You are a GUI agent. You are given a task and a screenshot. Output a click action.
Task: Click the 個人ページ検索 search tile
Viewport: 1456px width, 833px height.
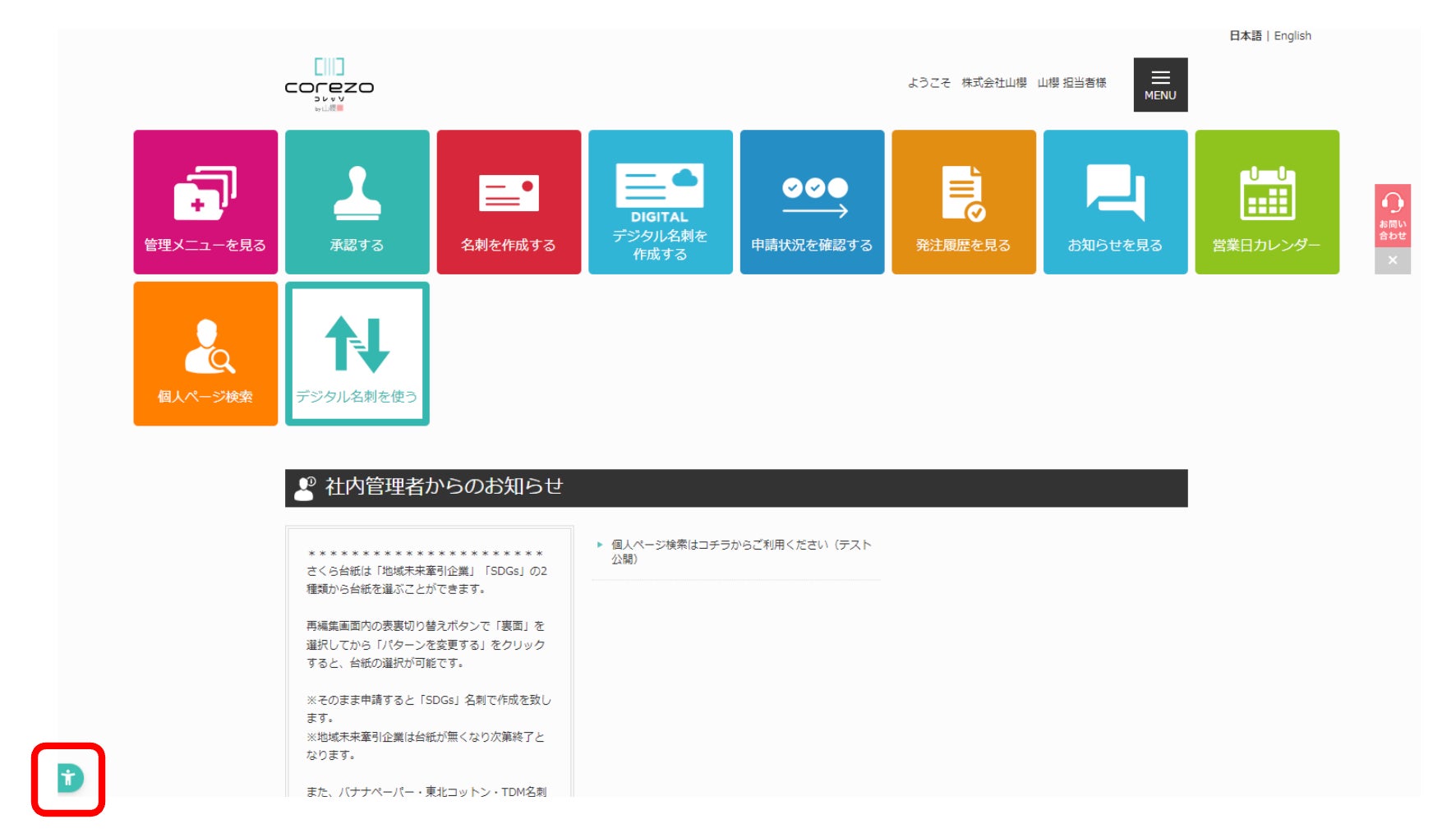tap(205, 354)
